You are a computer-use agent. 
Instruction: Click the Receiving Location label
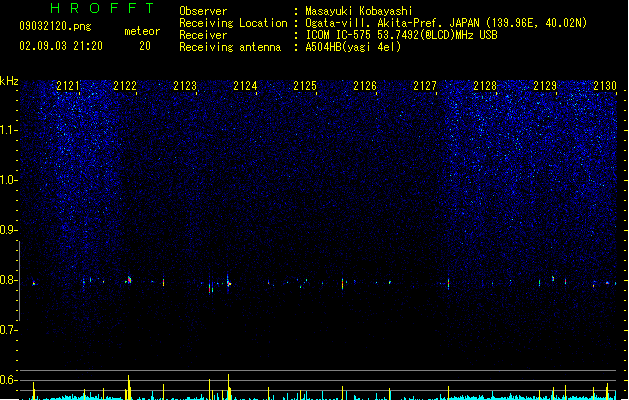coord(233,23)
